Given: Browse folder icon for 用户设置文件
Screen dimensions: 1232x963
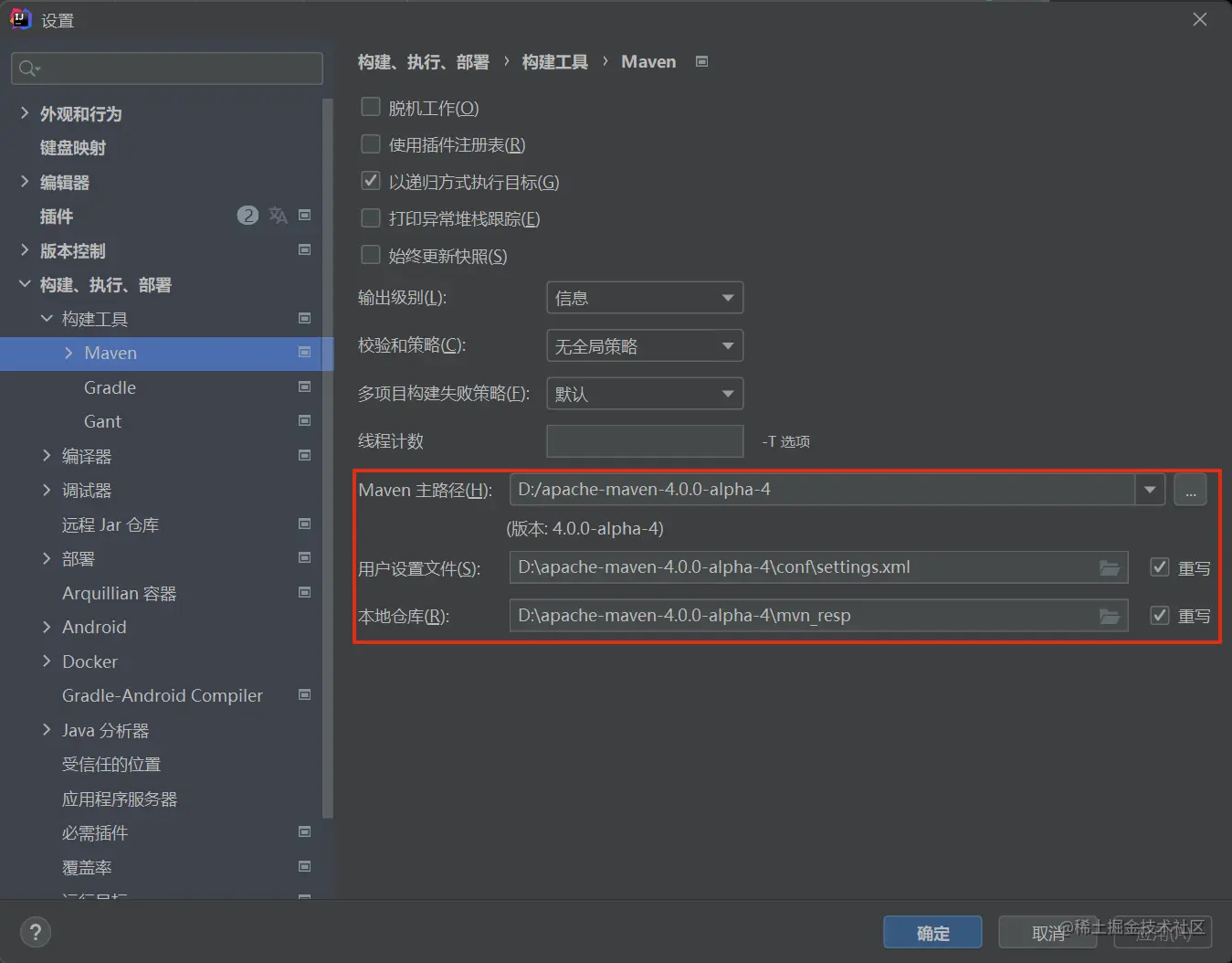Looking at the screenshot, I should pyautogui.click(x=1110, y=567).
